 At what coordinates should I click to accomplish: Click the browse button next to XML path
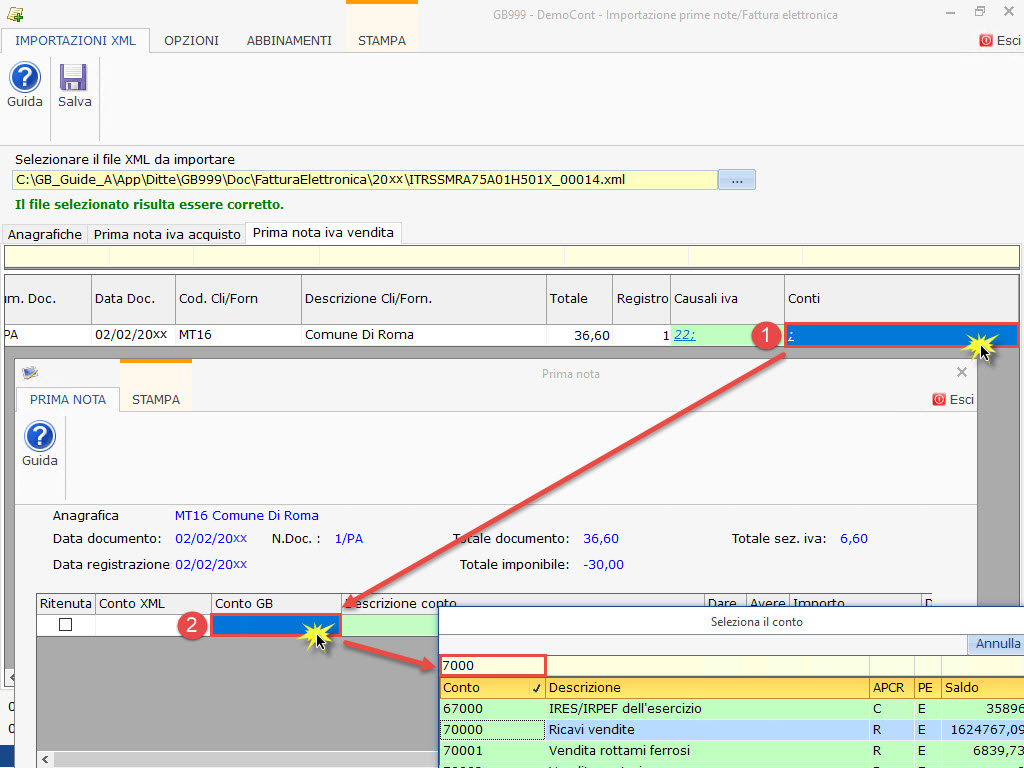737,180
